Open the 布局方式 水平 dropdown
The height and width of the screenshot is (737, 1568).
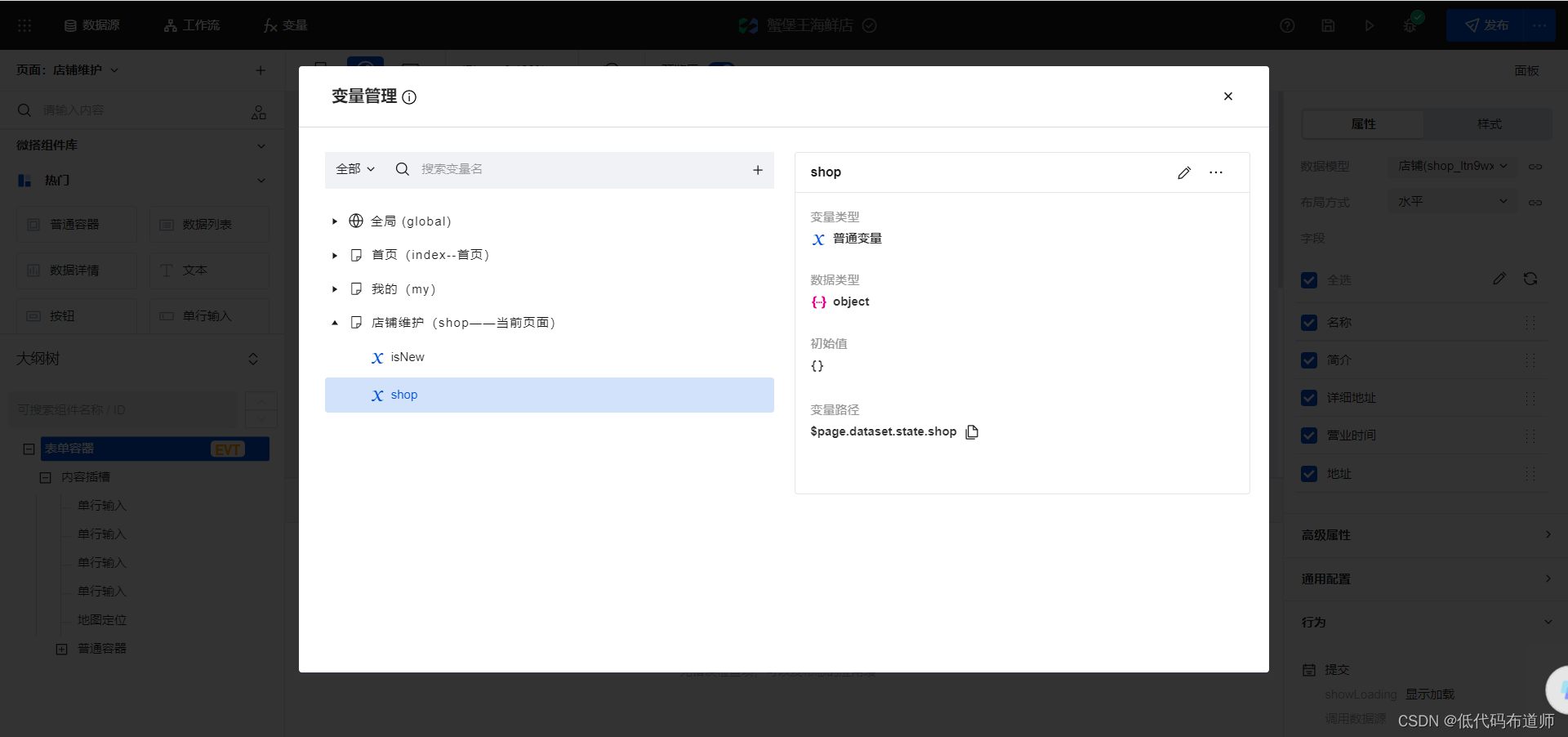tap(1452, 202)
